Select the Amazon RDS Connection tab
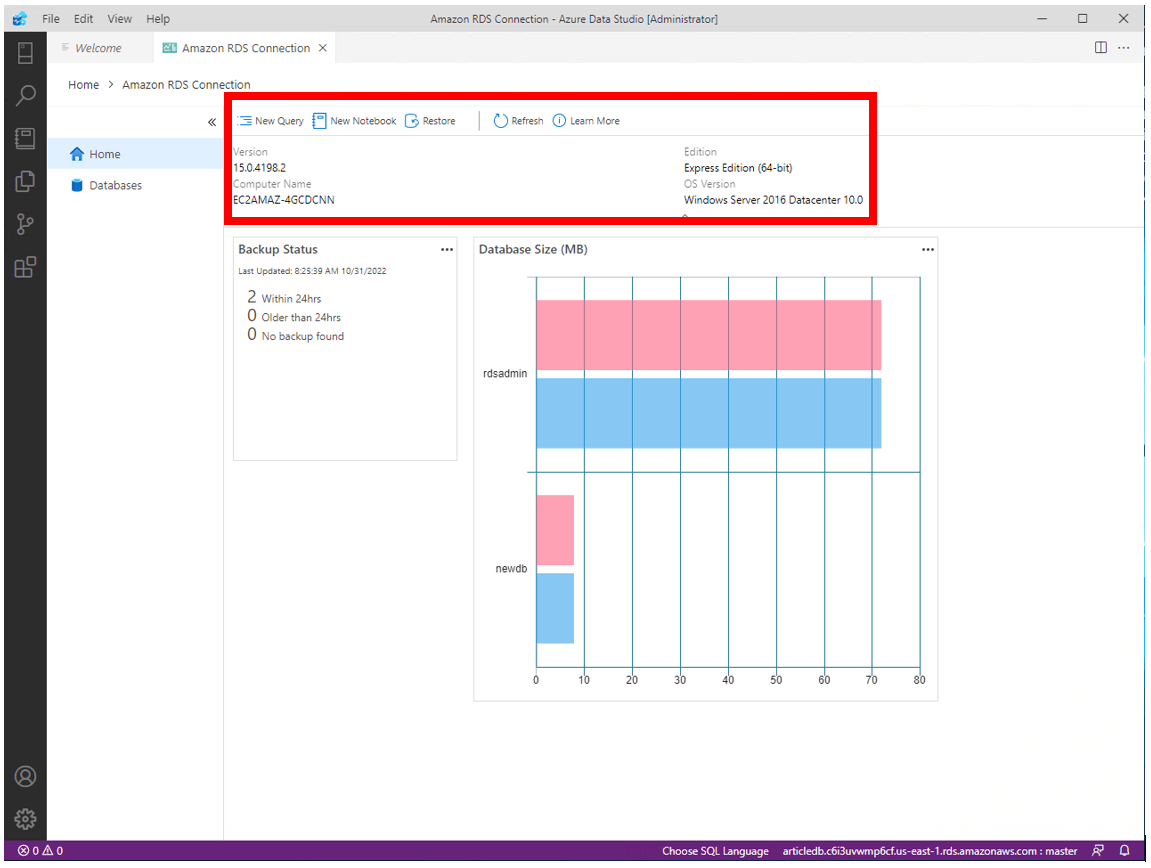 click(246, 48)
